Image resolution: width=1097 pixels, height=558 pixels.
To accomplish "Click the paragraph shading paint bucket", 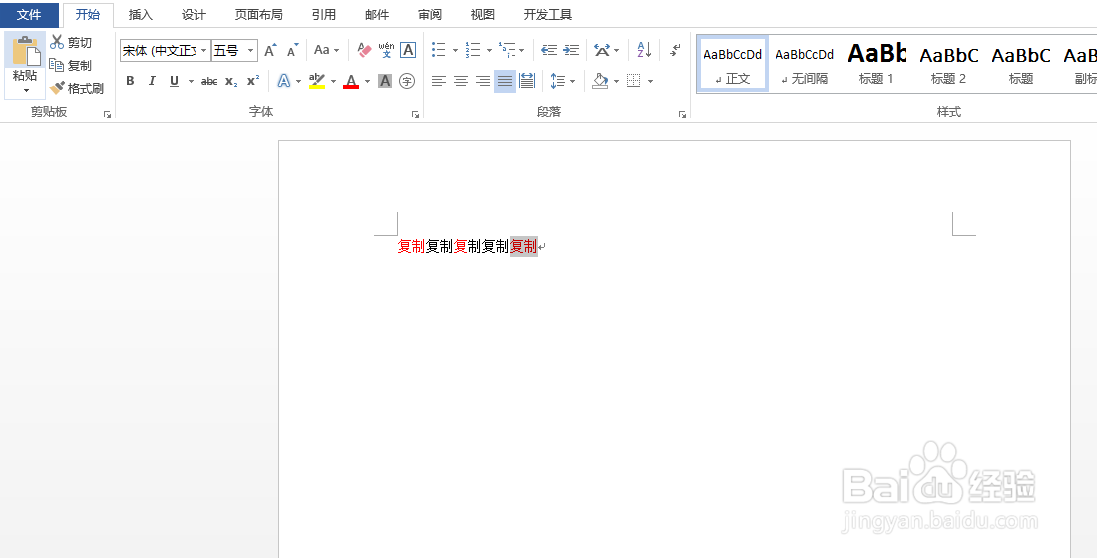I will [600, 81].
